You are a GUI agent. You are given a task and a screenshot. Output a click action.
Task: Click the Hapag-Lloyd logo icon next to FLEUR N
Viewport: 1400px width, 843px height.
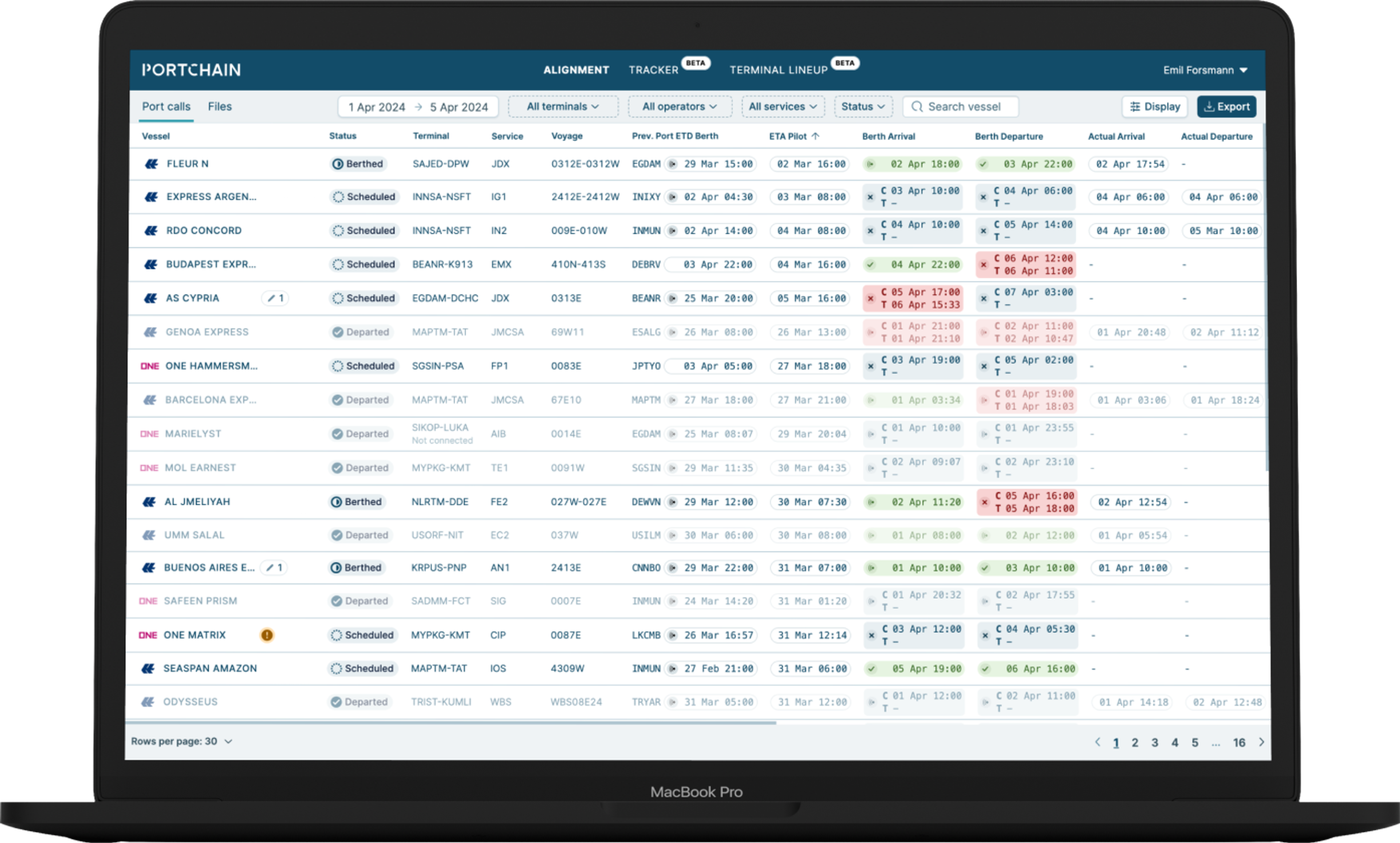tap(151, 164)
